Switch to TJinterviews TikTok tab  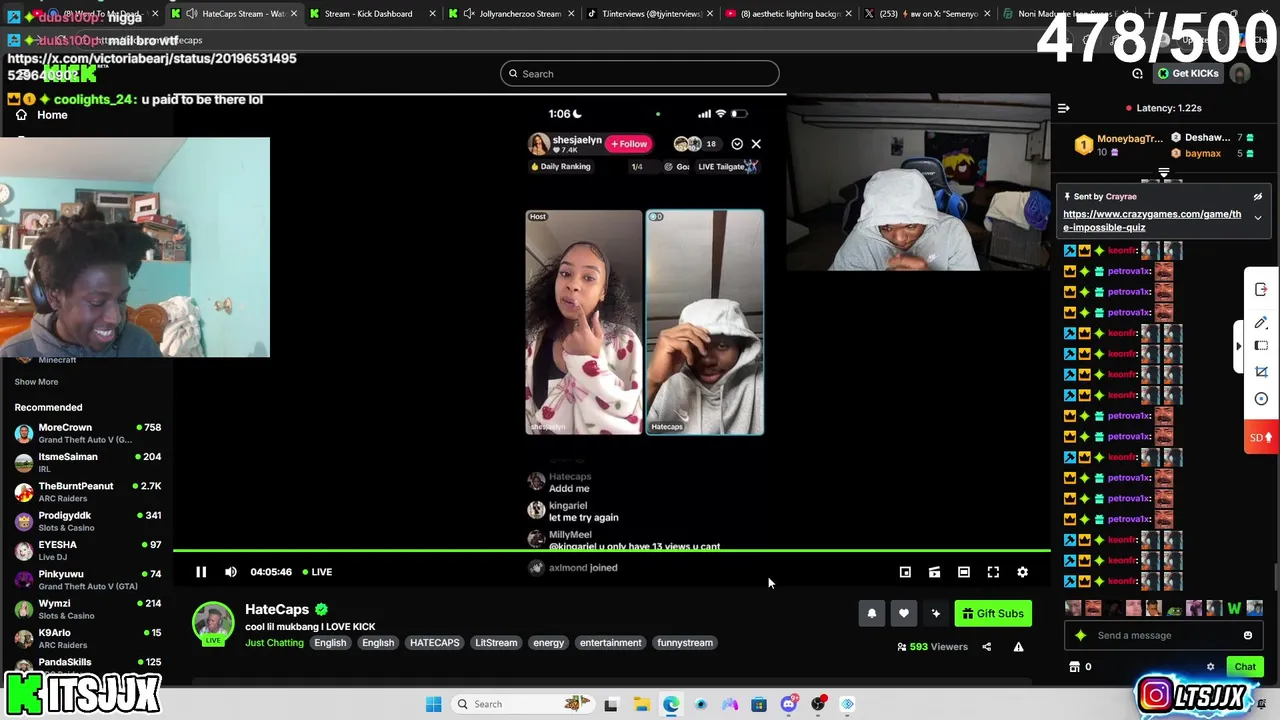tap(652, 14)
